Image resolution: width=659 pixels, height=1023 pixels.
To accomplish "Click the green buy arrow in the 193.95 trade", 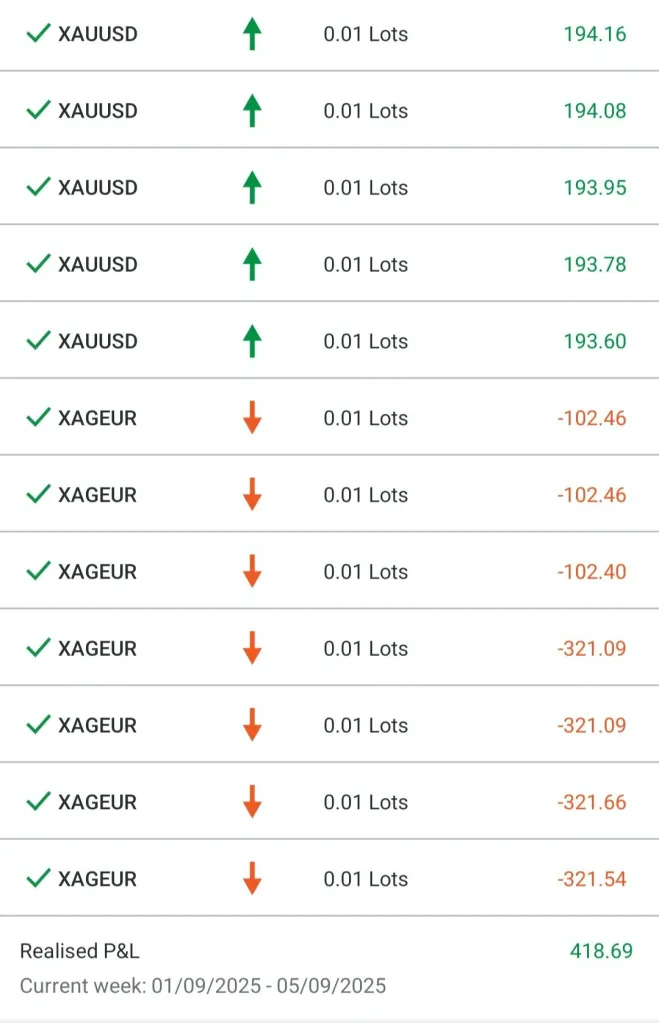I will click(252, 188).
